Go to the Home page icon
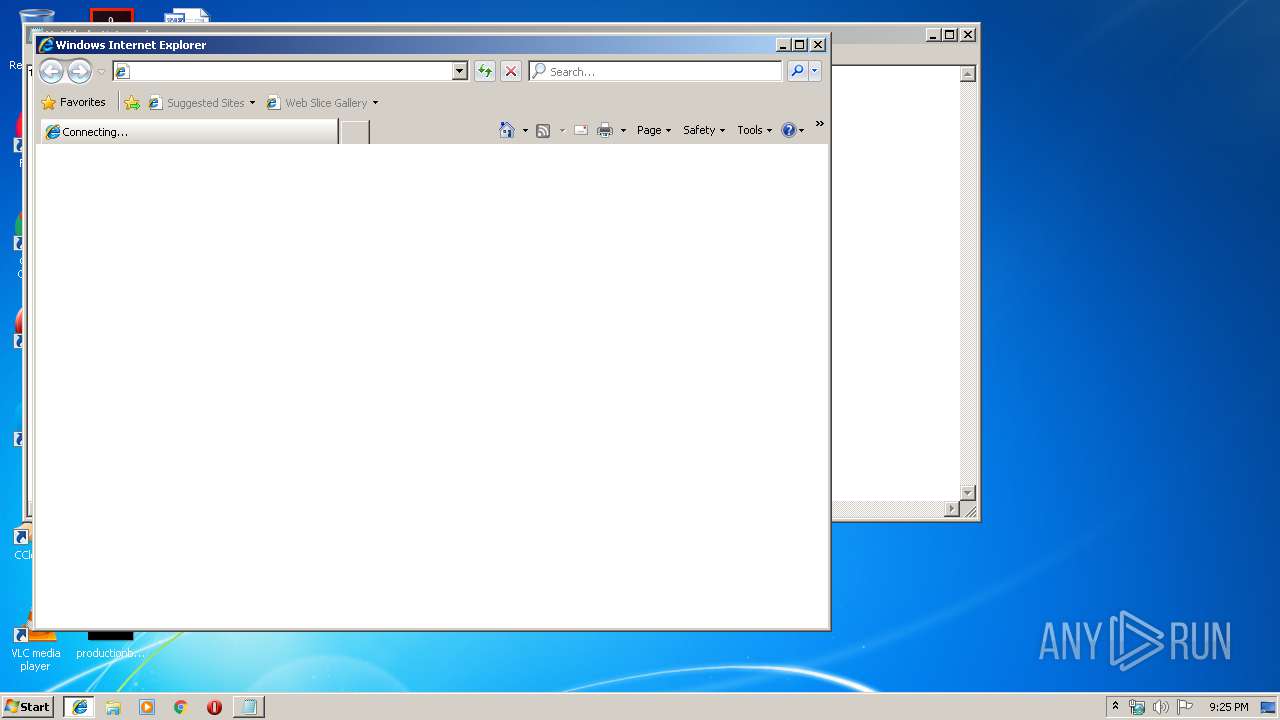This screenshot has height=720, width=1280. click(x=507, y=130)
